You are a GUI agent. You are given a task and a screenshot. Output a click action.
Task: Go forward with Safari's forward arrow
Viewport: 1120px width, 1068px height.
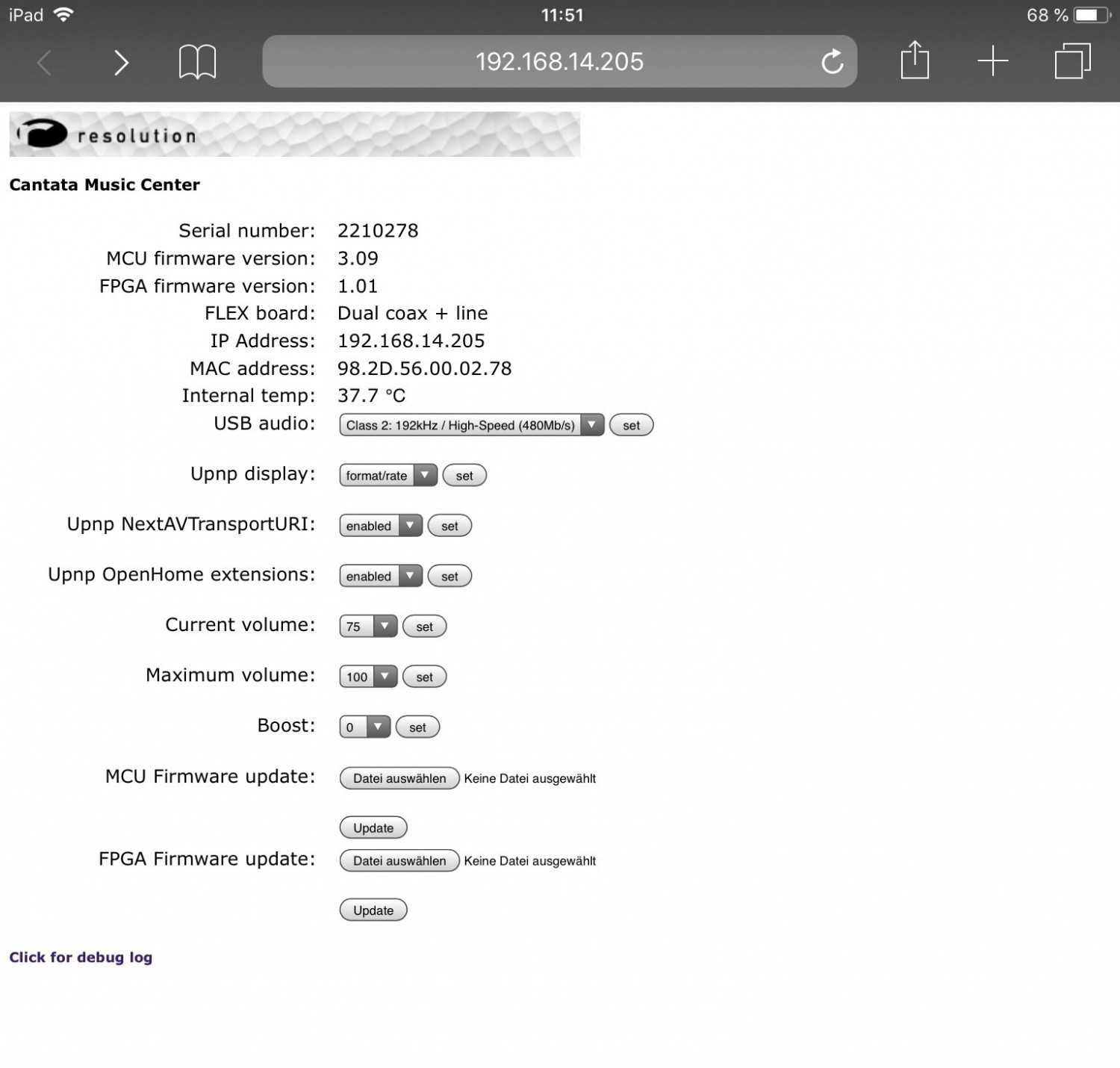click(121, 62)
